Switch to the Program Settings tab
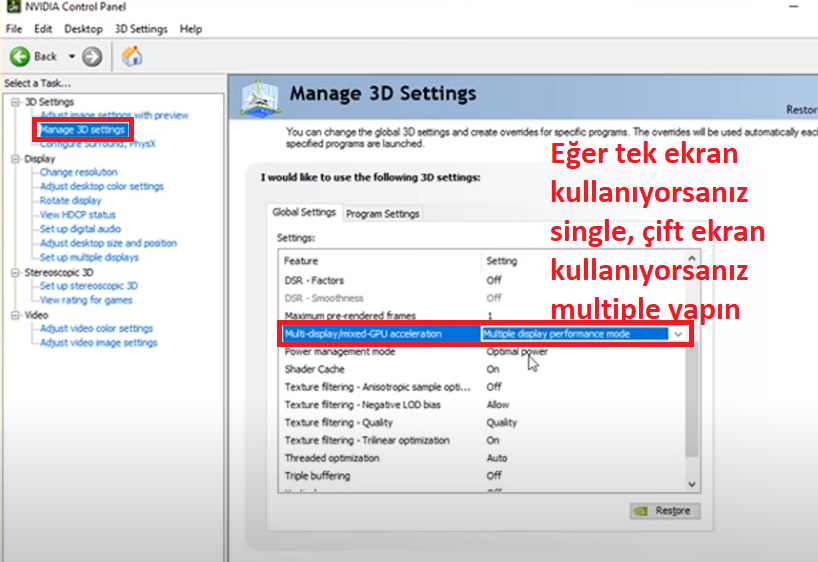 [382, 214]
